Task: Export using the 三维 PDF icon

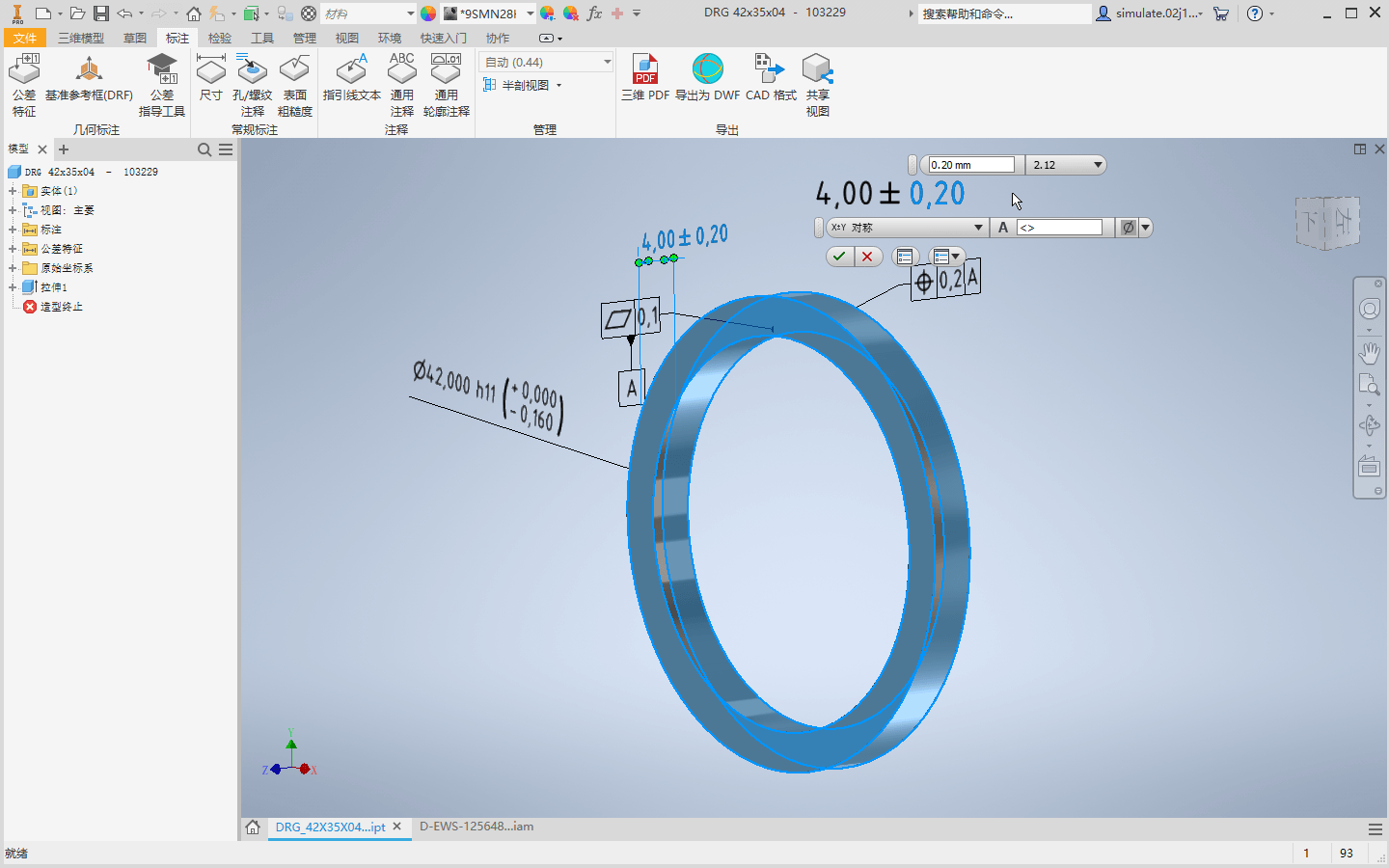Action: click(x=645, y=78)
